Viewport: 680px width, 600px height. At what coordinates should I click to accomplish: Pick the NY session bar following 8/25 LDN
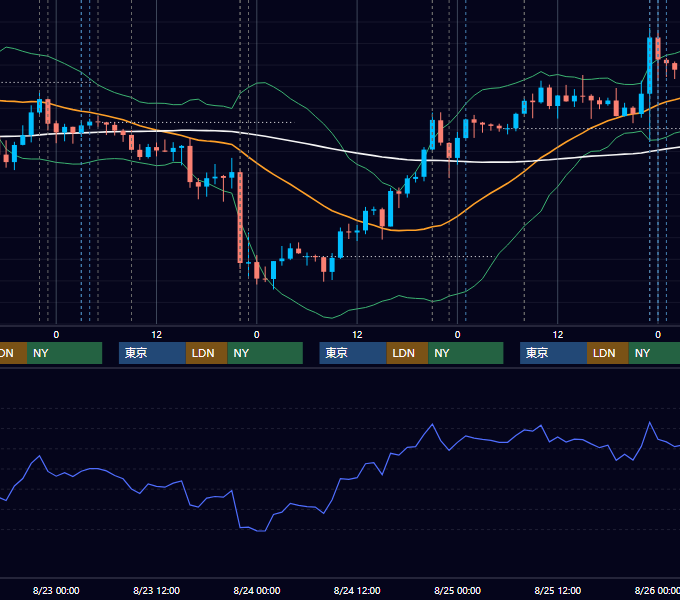pyautogui.click(x=654, y=353)
